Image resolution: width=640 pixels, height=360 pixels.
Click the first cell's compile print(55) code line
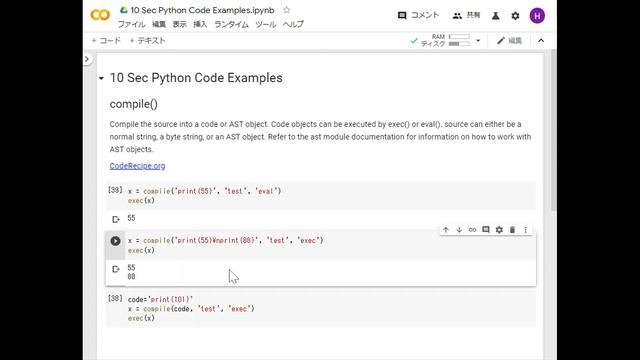tap(204, 191)
